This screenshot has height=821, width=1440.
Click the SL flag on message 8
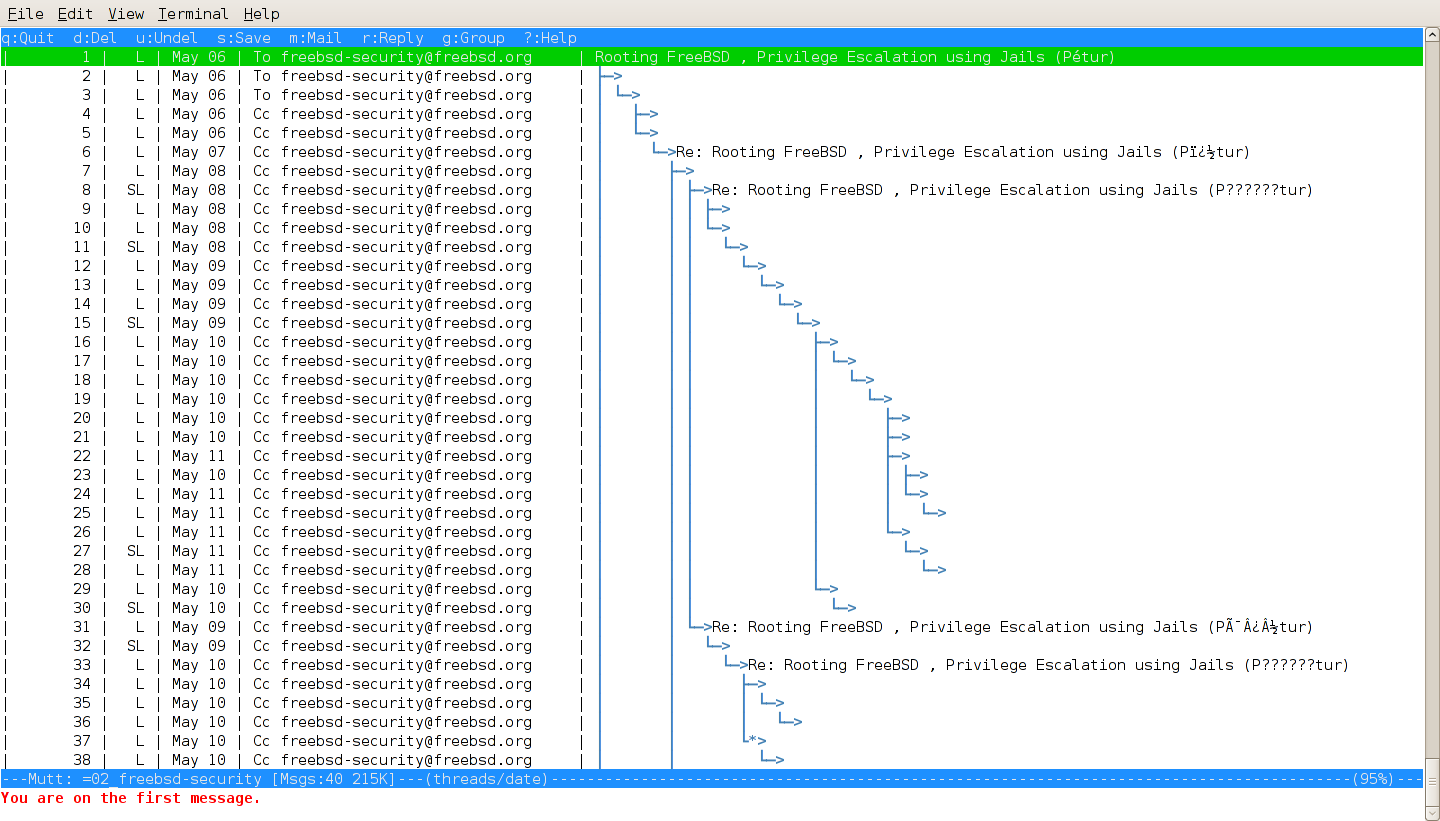136,190
